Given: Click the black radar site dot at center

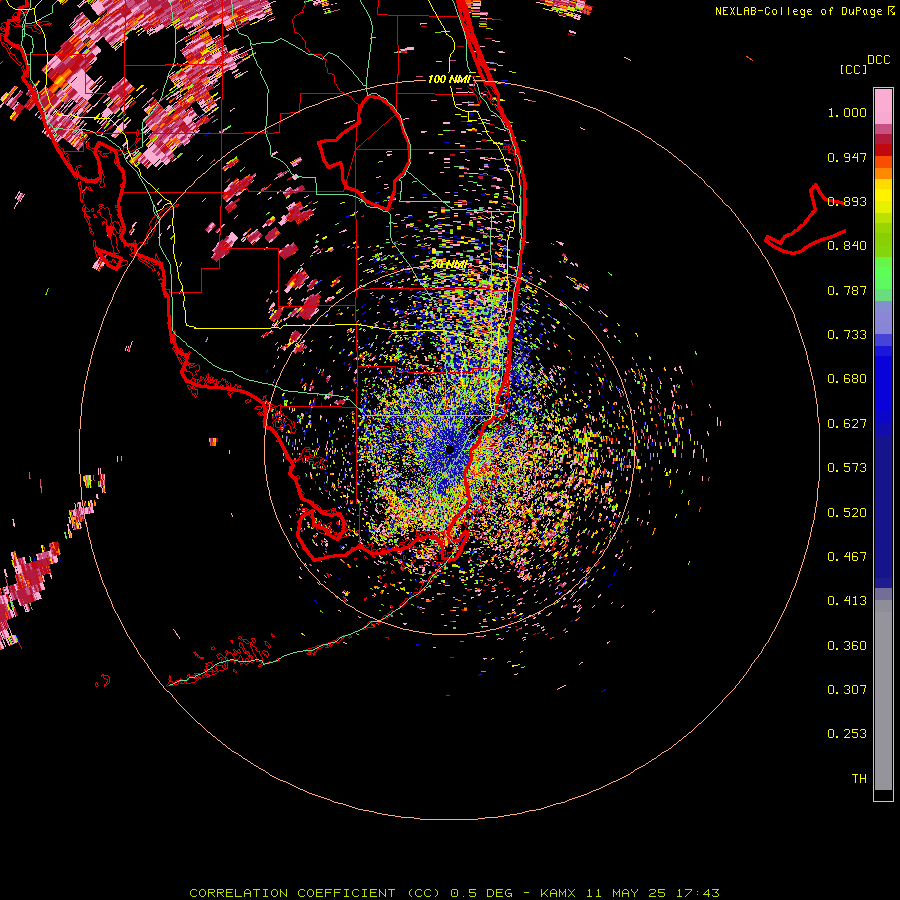Looking at the screenshot, I should click(450, 449).
